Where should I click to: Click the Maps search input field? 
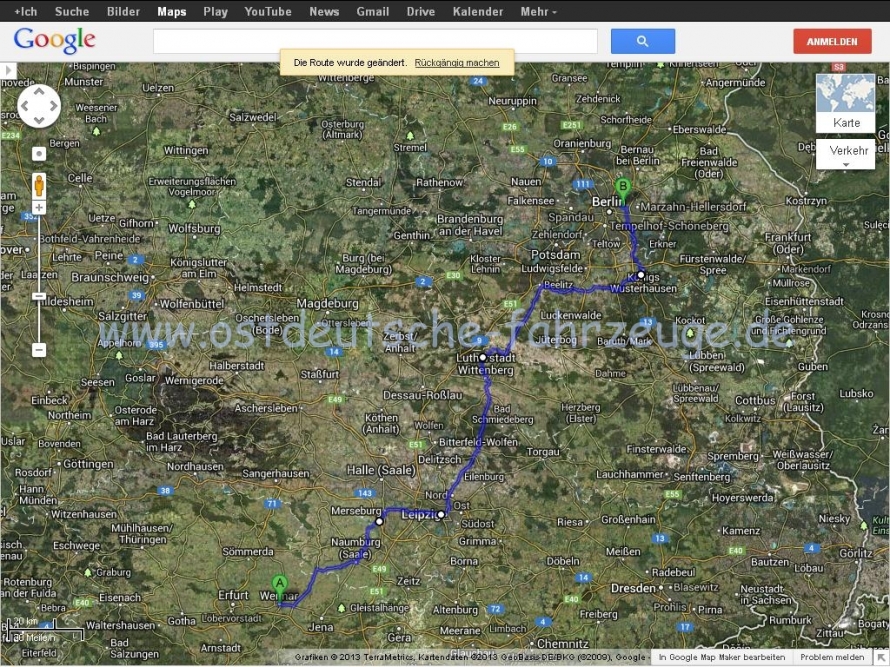click(x=375, y=41)
